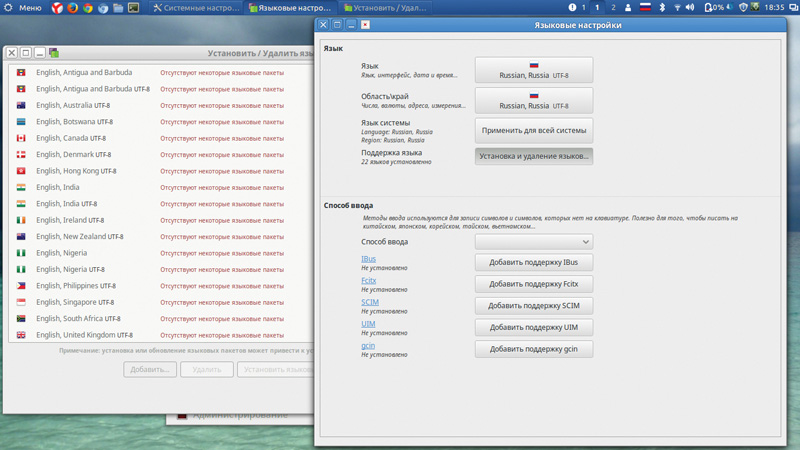Open the Область/край region selector button
This screenshot has width=800, height=450.
point(534,100)
